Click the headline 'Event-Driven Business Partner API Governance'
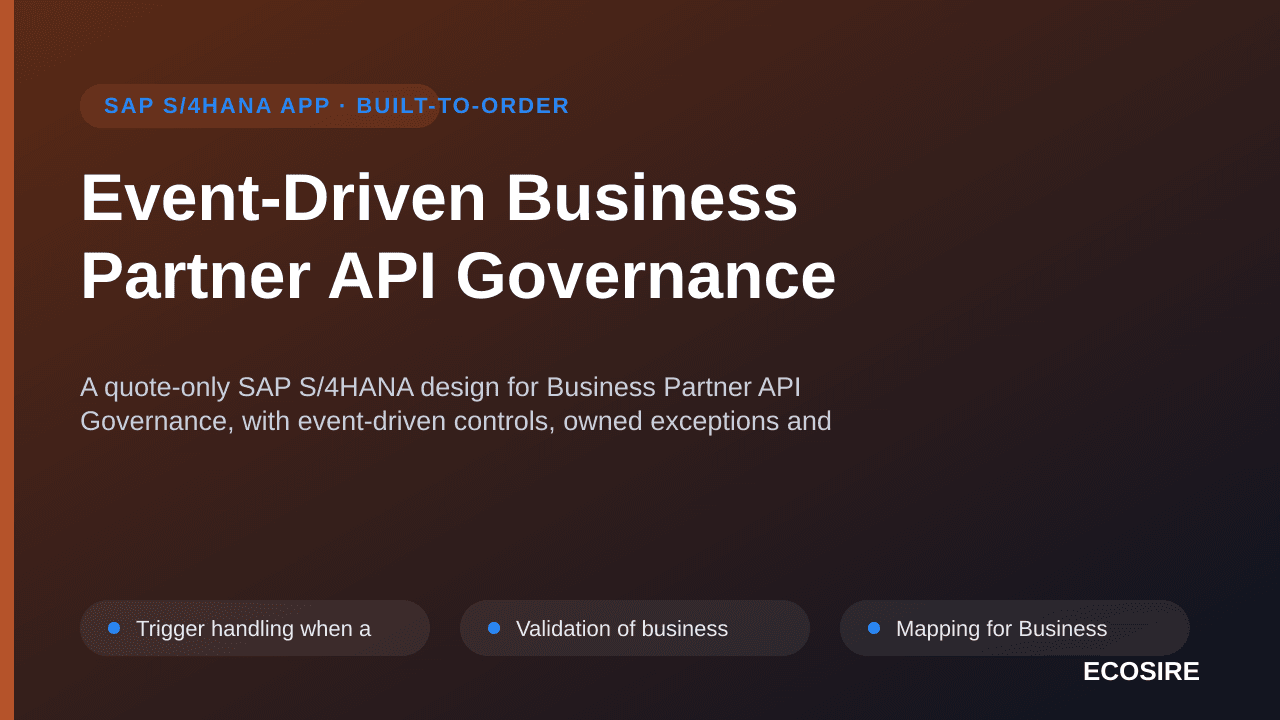Screen dimensions: 1280x720 (x=458, y=236)
